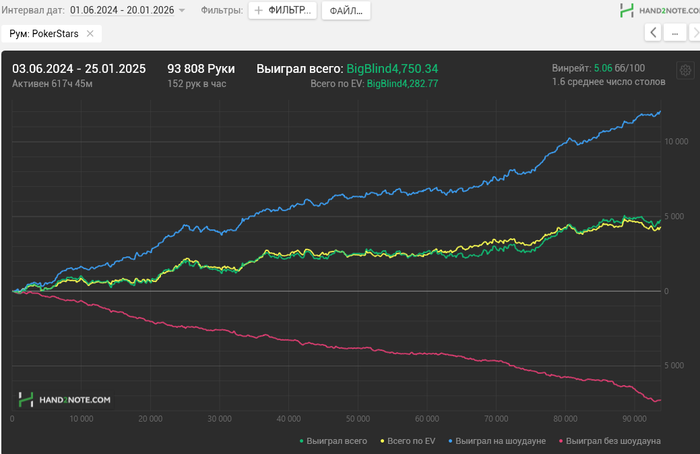Click the '152 рук в час' text
700x454 pixels.
(x=197, y=83)
